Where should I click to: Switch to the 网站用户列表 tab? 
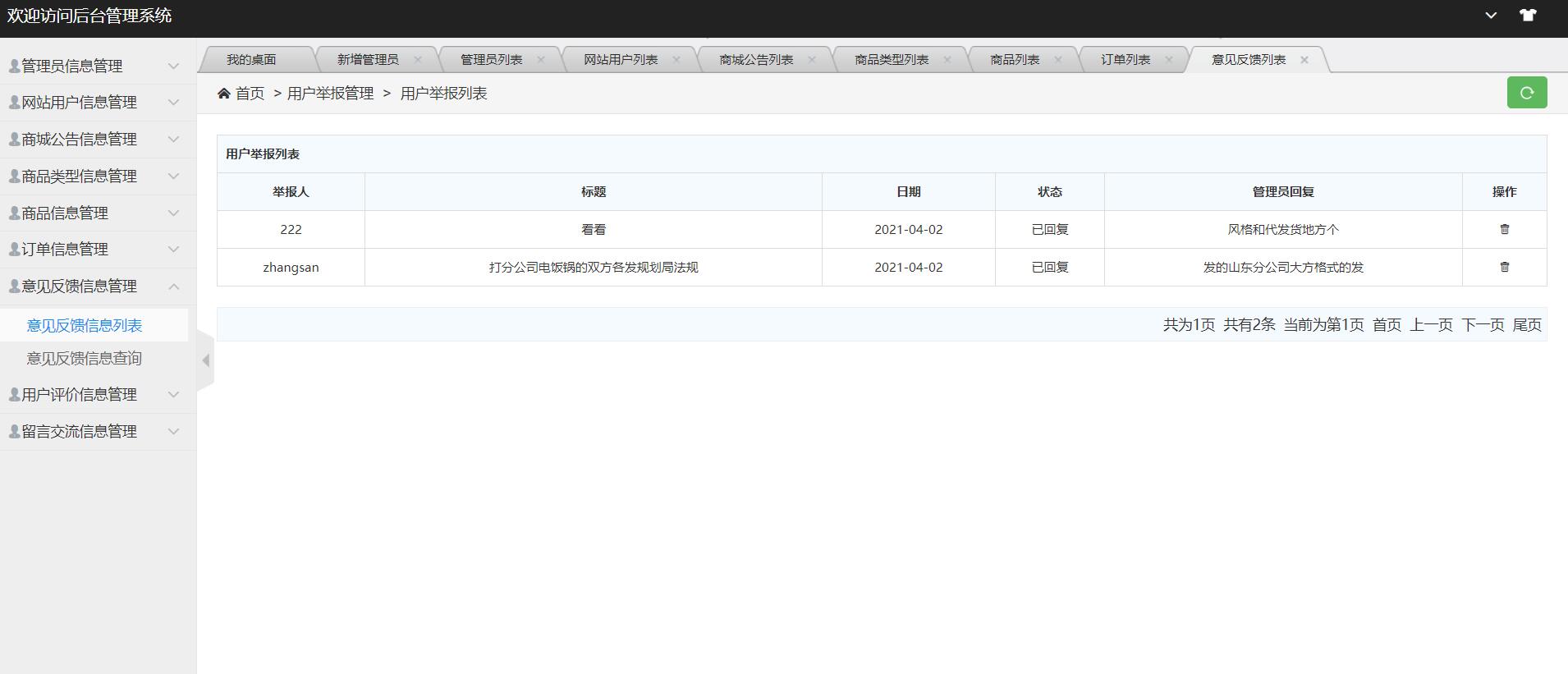pos(621,60)
